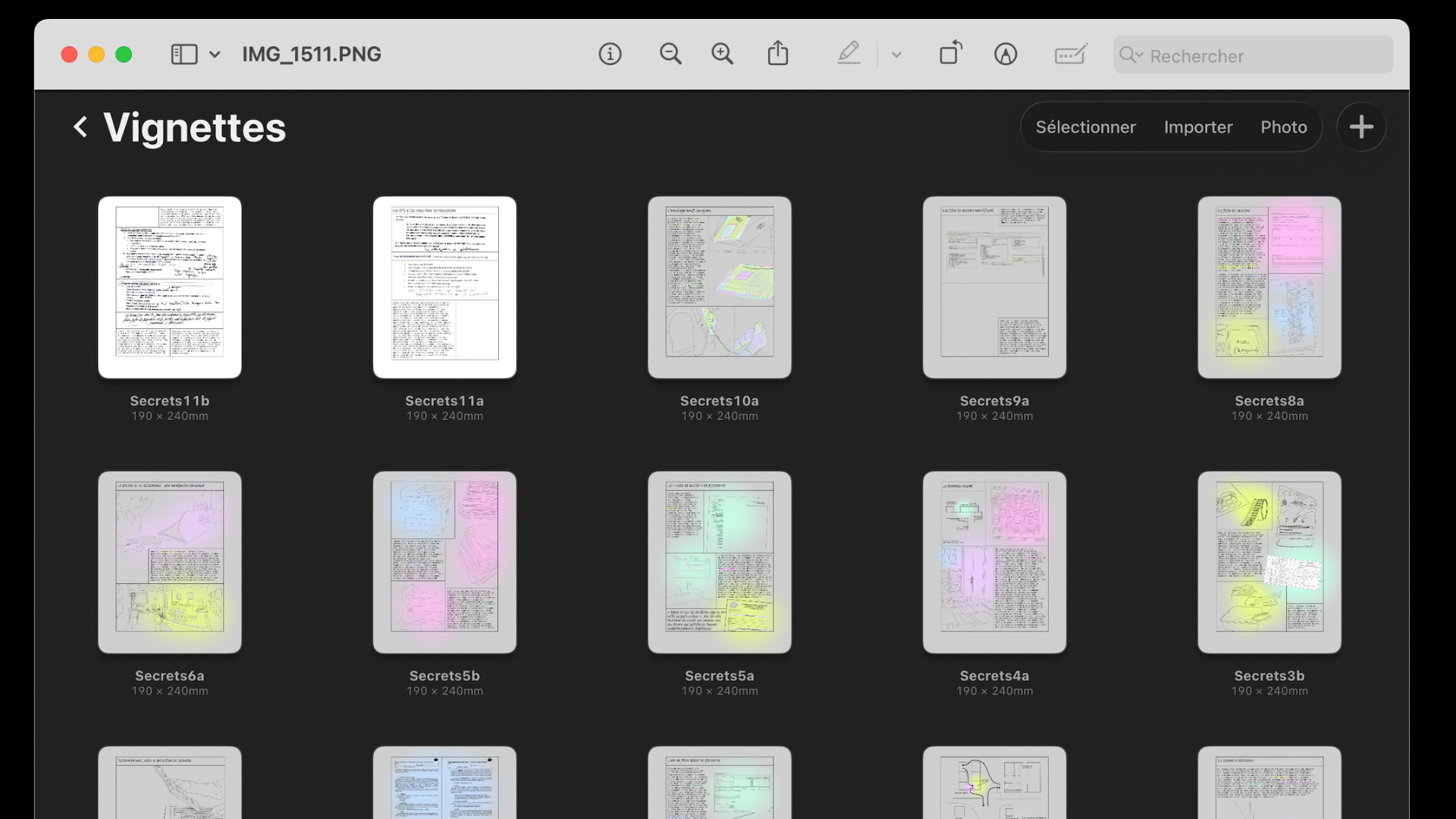Zoom in with the magnifier plus icon

(722, 54)
